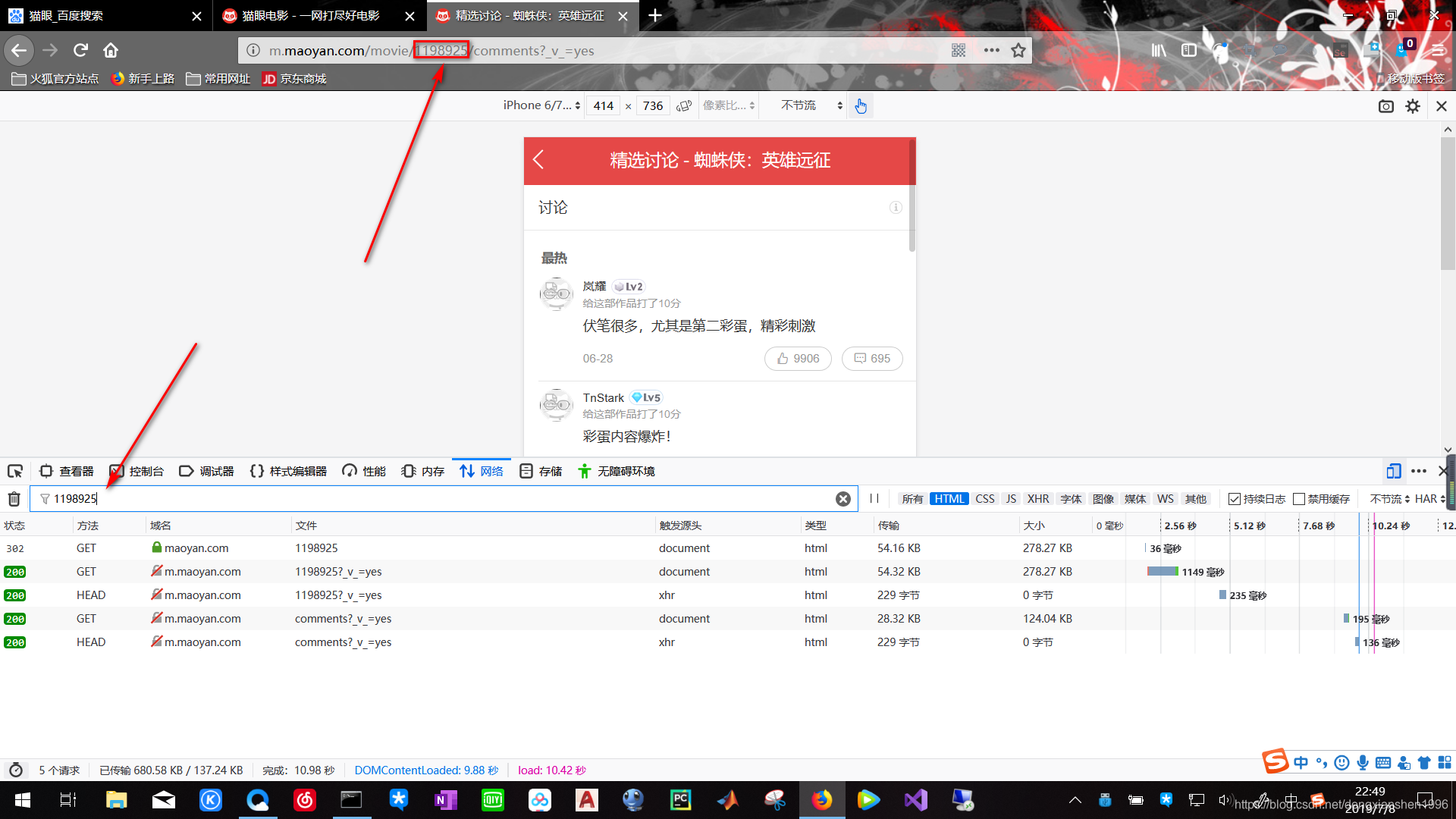Open the avatar of user TnStark

pyautogui.click(x=556, y=405)
